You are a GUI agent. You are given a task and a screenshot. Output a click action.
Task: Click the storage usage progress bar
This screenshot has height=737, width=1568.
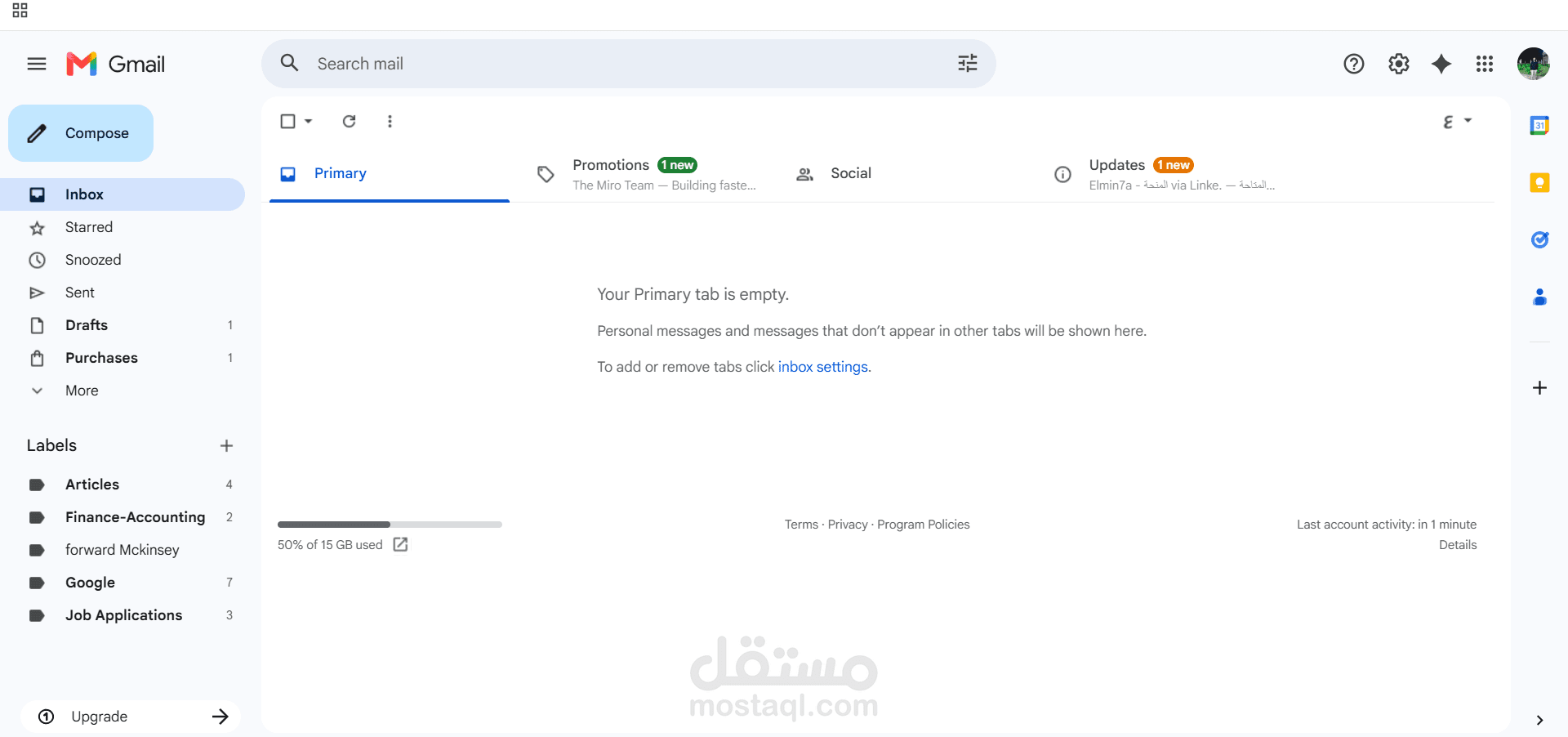pos(390,525)
